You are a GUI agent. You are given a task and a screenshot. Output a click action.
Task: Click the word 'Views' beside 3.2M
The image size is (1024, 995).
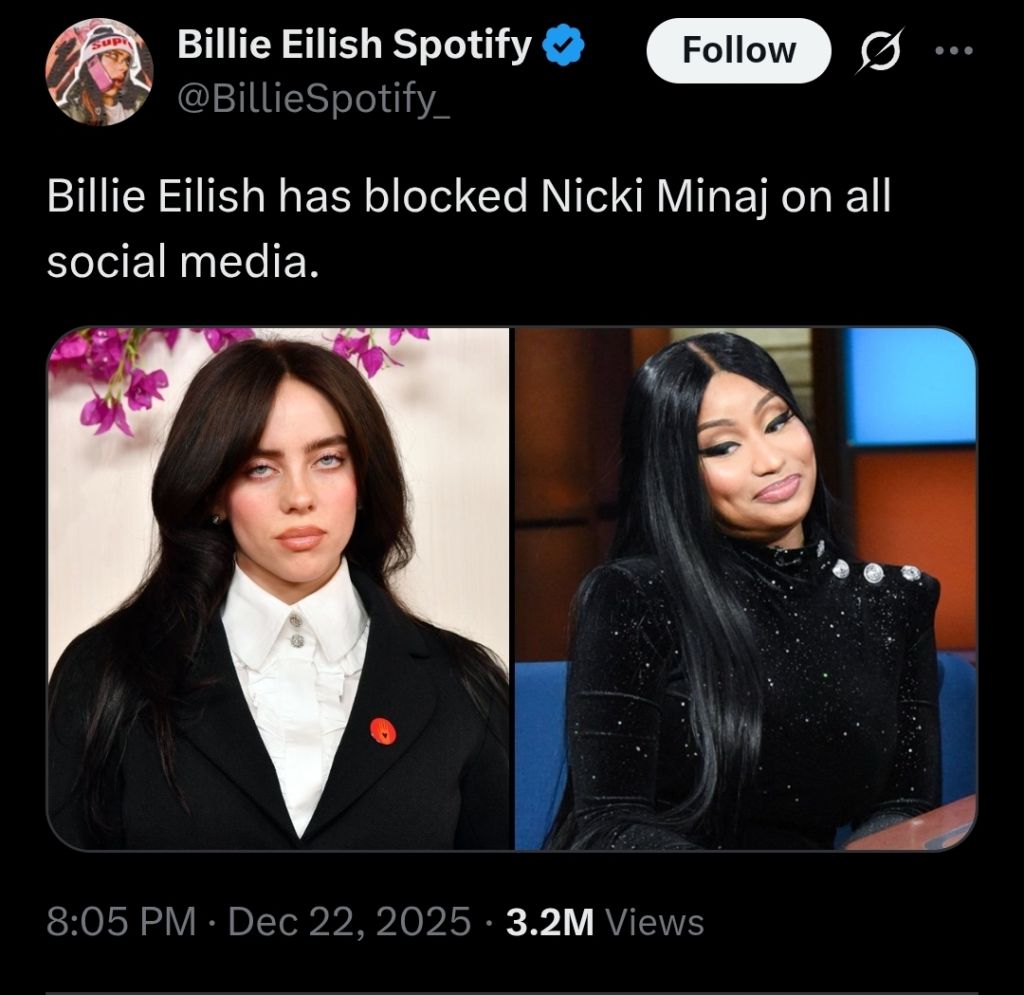tap(655, 922)
